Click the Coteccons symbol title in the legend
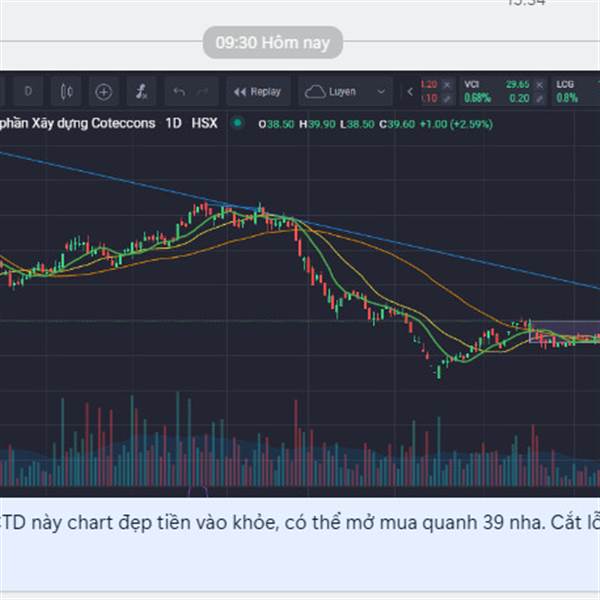 tap(78, 123)
